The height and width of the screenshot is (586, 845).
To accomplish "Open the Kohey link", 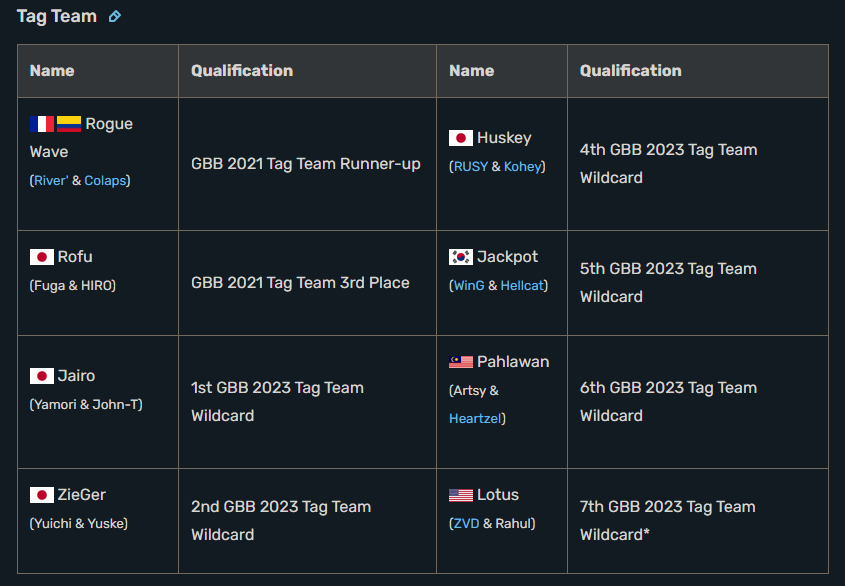I will click(523, 167).
